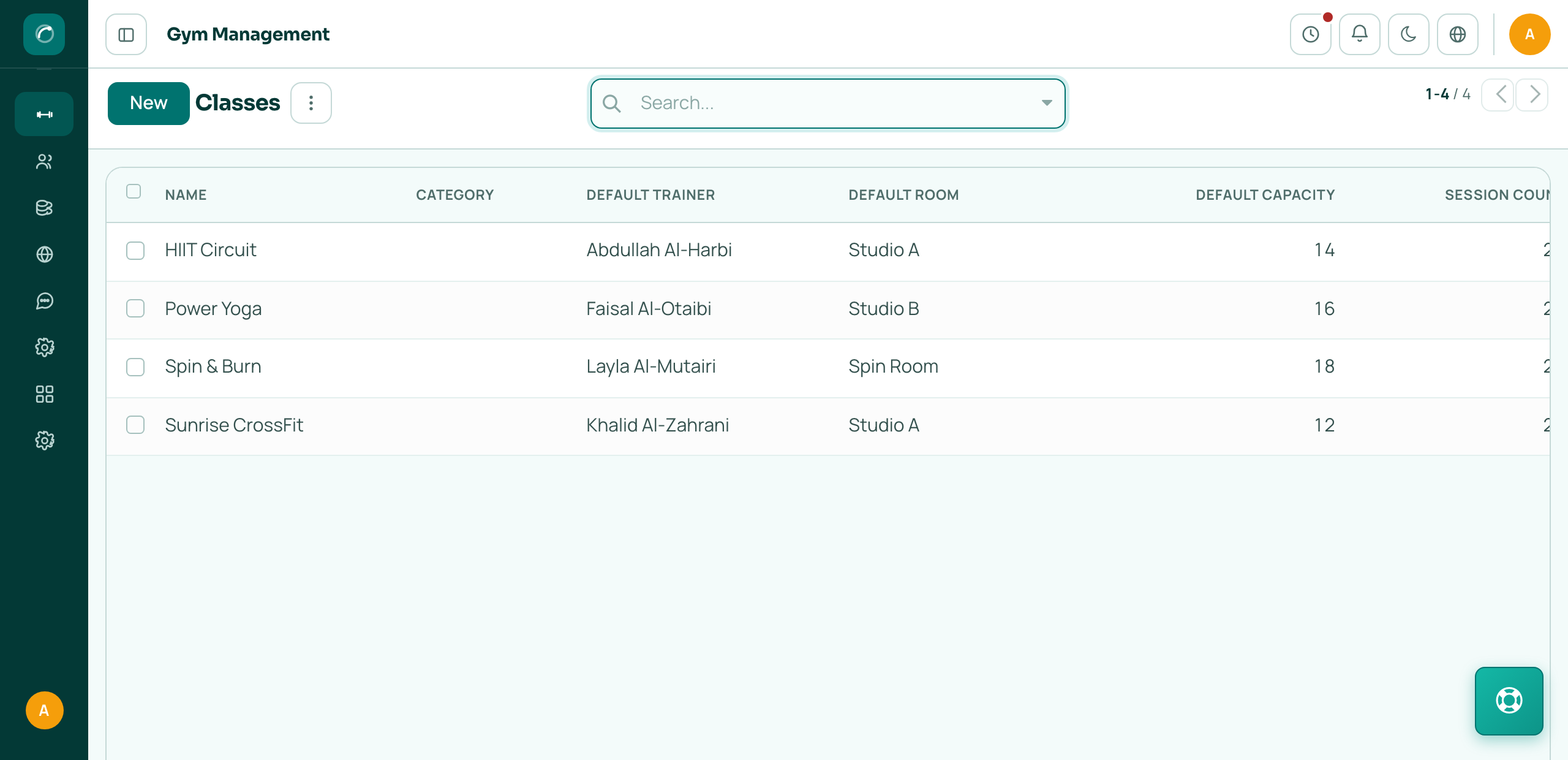Click capacity value 12

pyautogui.click(x=1324, y=425)
